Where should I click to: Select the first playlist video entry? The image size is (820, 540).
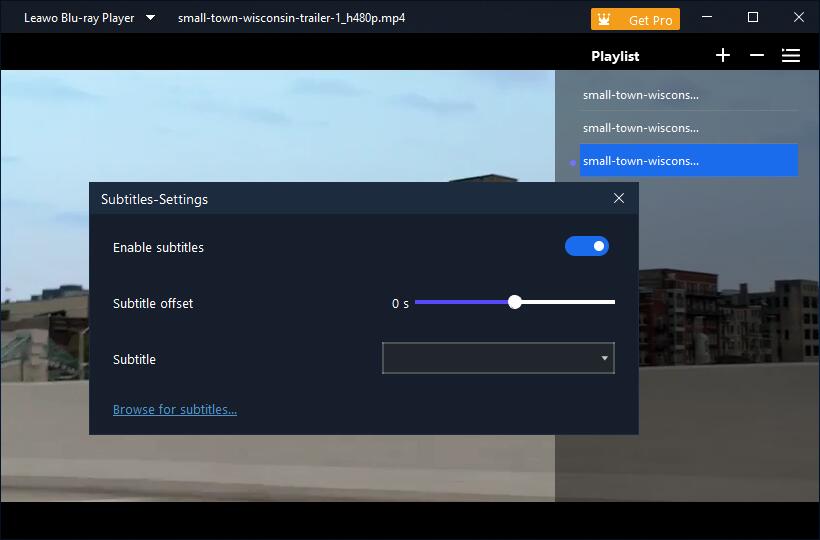pos(641,95)
